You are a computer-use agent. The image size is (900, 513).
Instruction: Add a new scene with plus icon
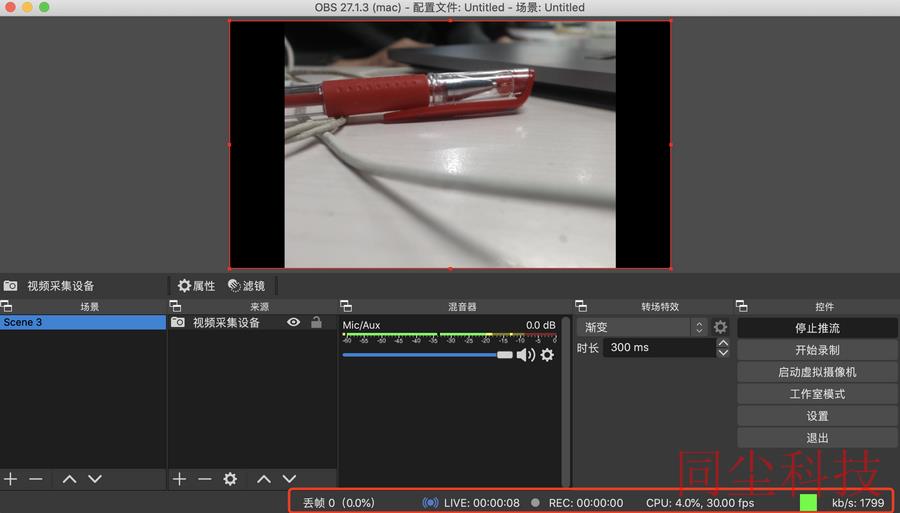10,479
